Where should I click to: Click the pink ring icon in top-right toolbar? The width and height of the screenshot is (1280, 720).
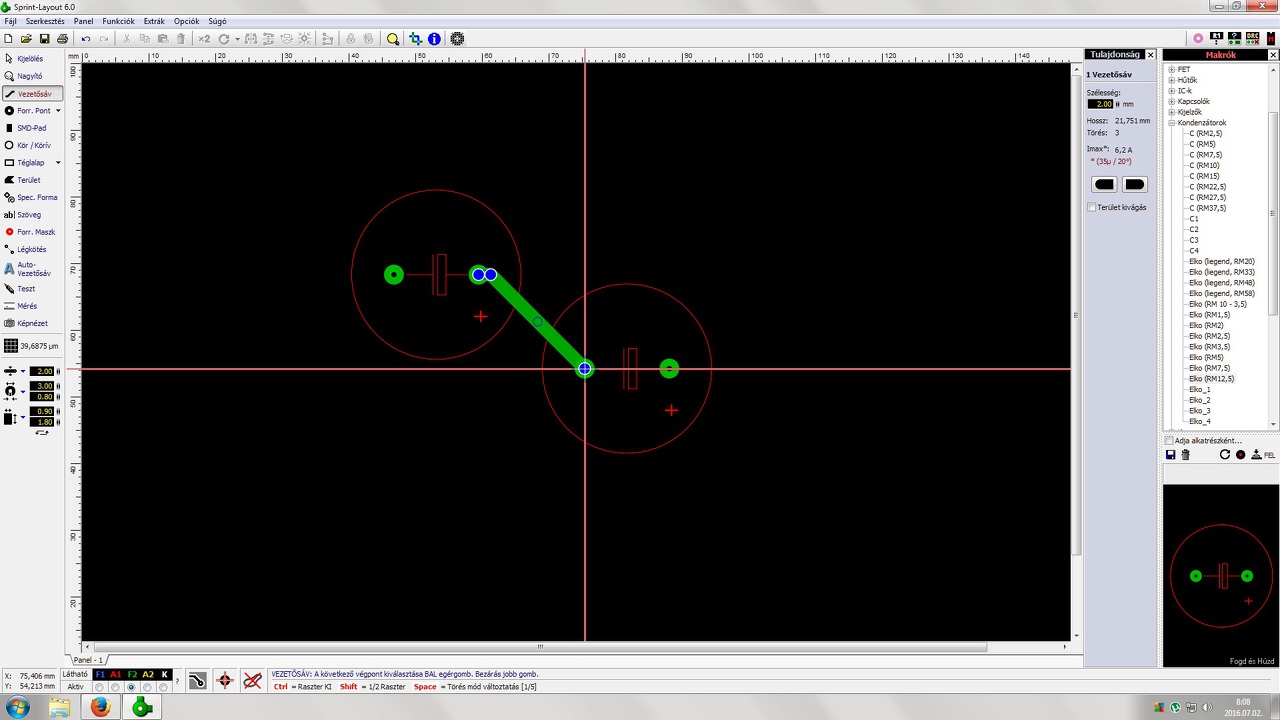(x=1198, y=39)
